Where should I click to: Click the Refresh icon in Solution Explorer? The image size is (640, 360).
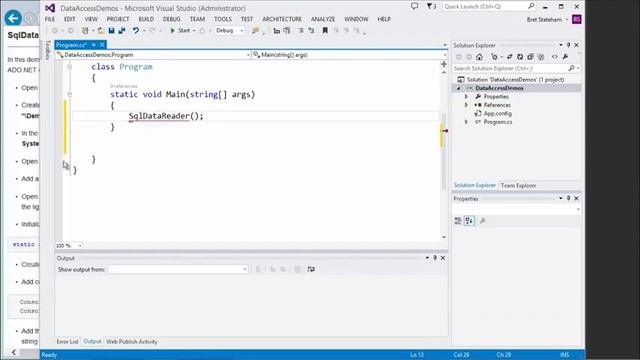520,57
